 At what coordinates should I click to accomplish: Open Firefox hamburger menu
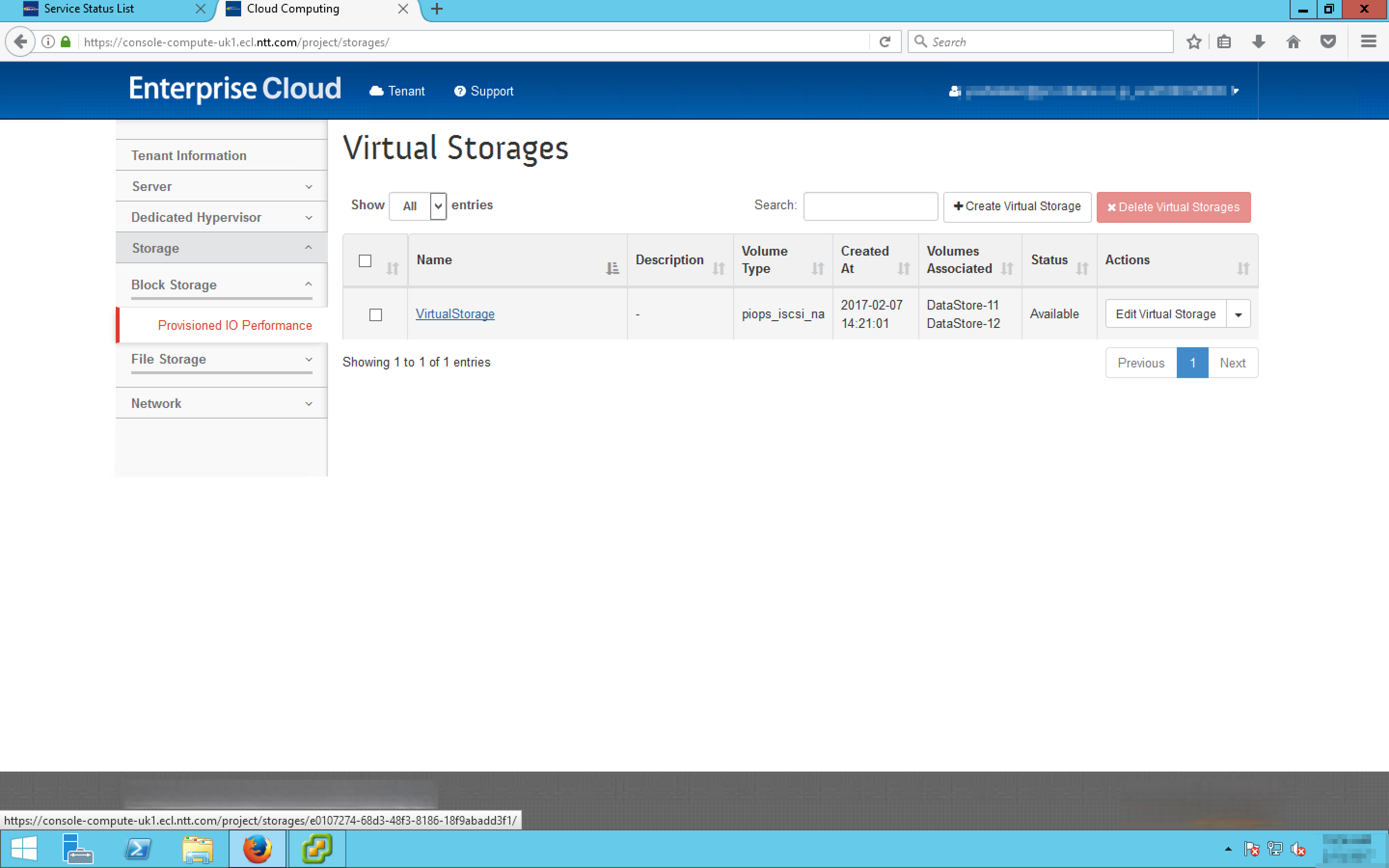(x=1368, y=42)
